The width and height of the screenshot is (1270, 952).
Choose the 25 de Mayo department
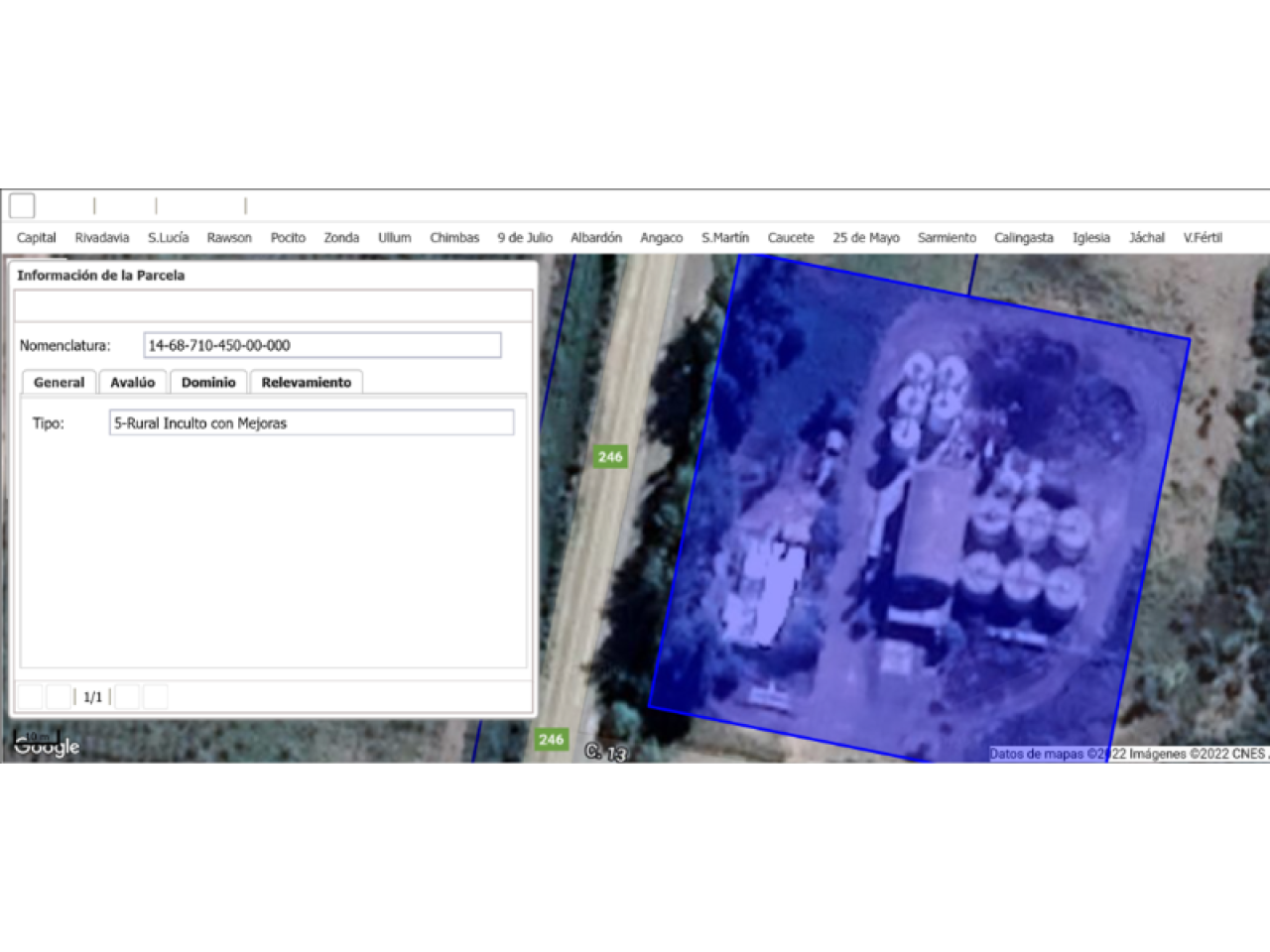865,238
